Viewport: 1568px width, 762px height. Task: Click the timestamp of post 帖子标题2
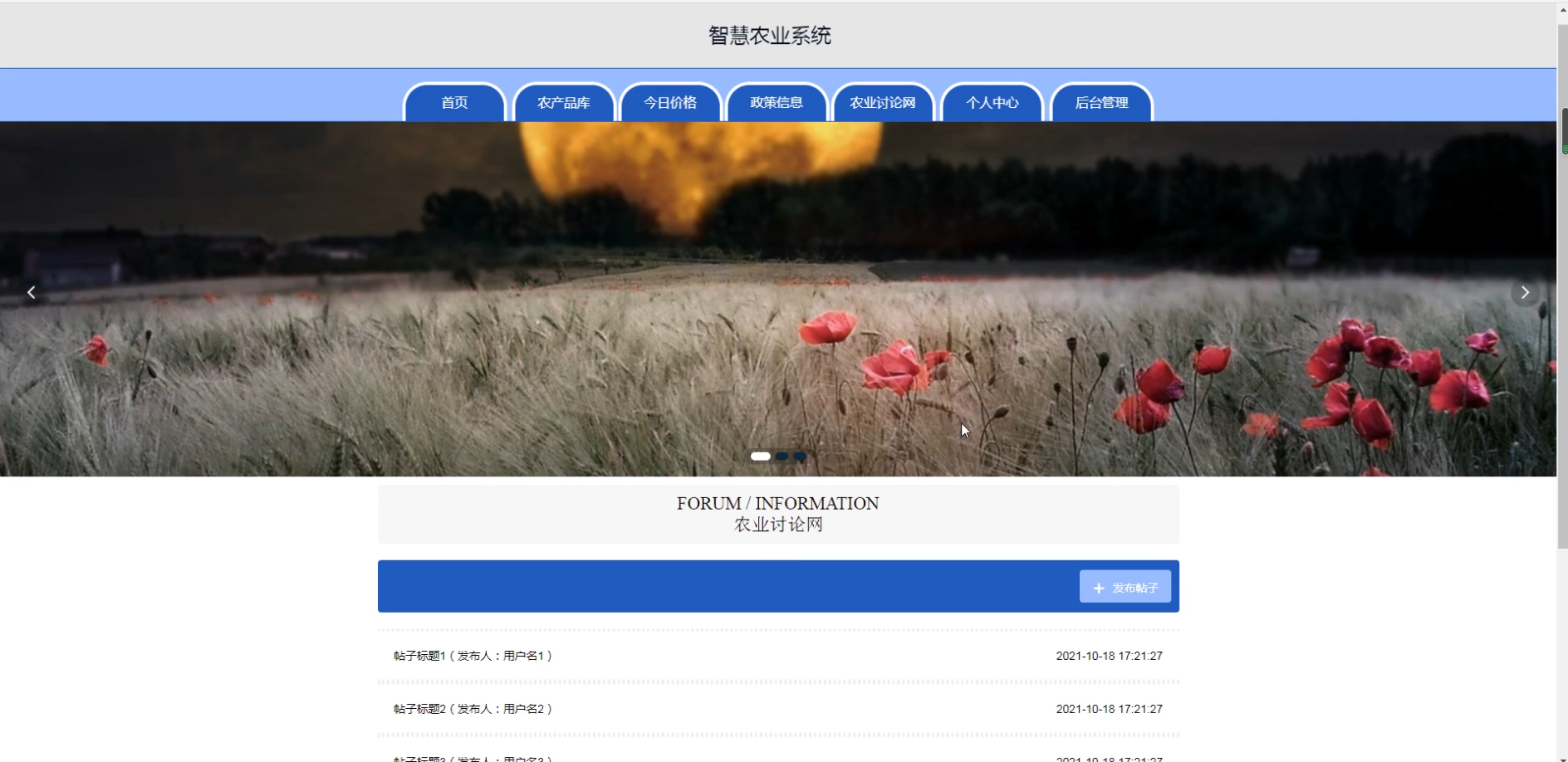pyautogui.click(x=1109, y=709)
